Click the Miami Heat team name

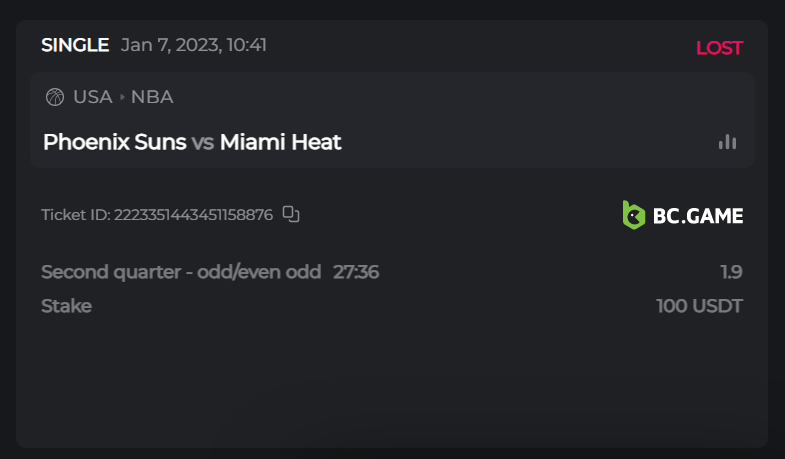280,142
